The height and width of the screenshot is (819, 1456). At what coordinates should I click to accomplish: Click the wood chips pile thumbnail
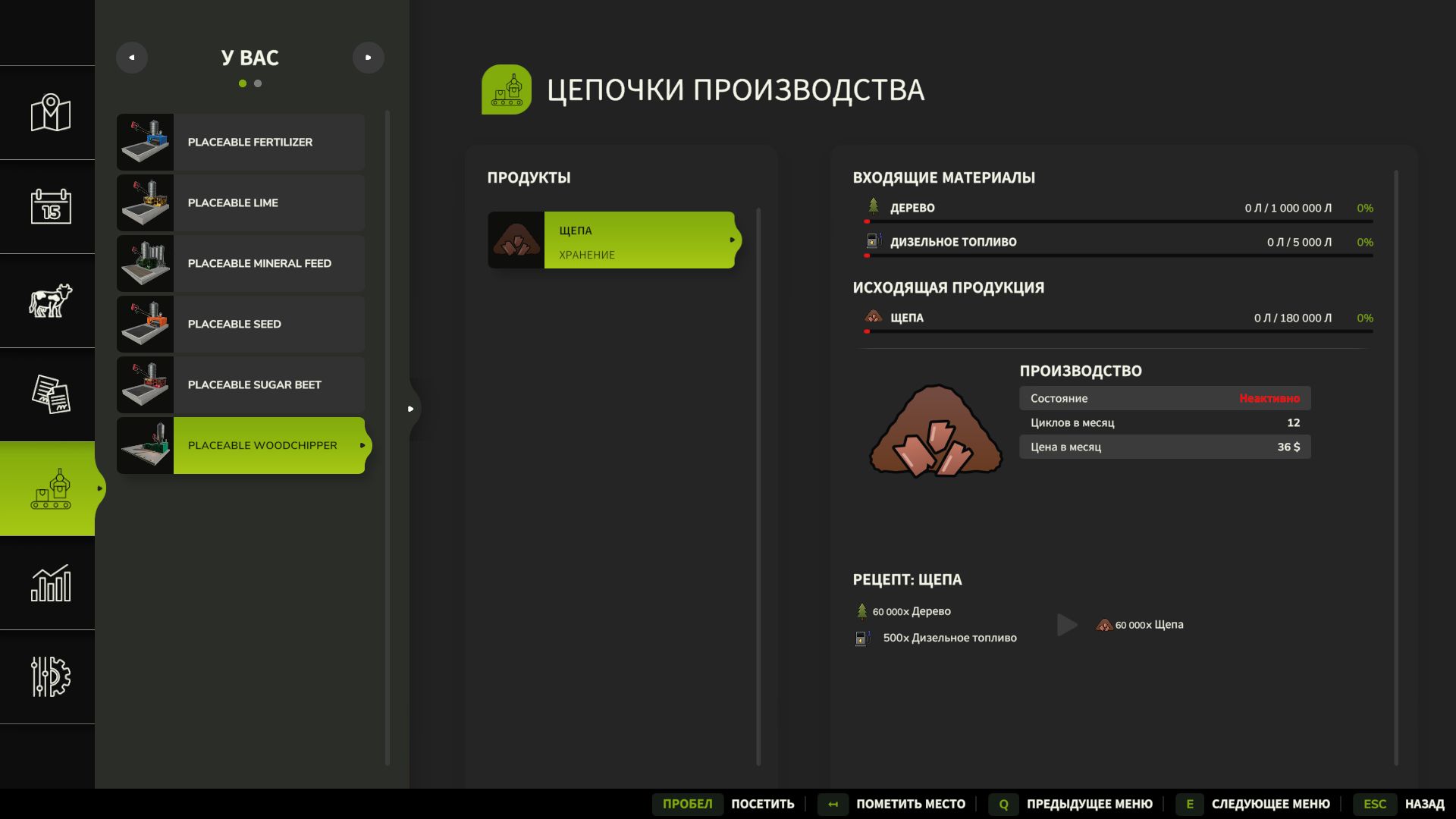point(516,240)
